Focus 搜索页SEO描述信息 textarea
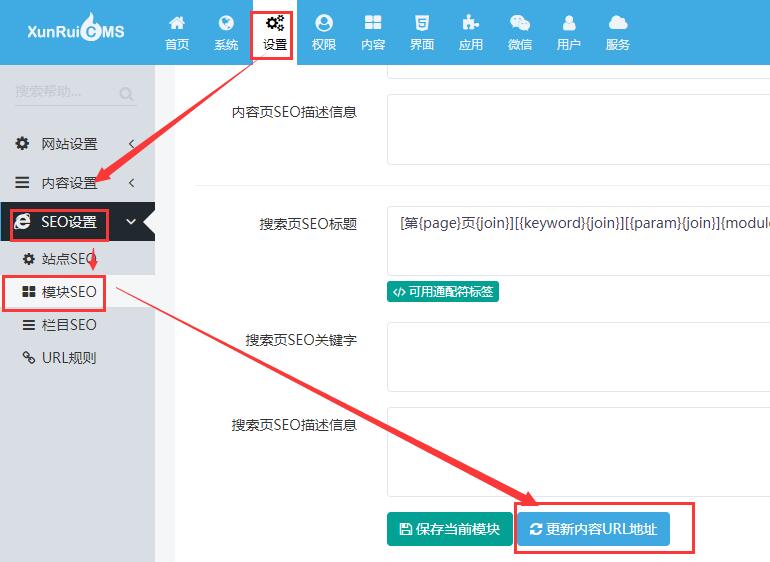770x562 pixels. [578, 452]
